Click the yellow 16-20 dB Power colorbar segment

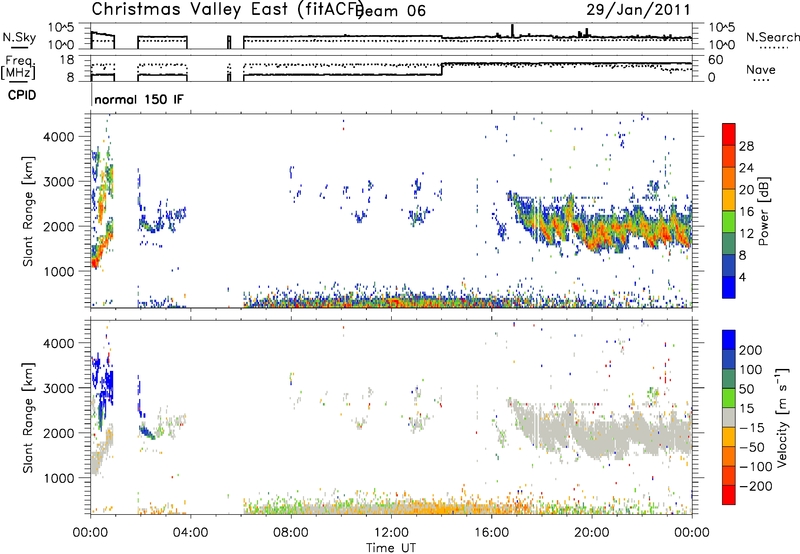(x=729, y=199)
